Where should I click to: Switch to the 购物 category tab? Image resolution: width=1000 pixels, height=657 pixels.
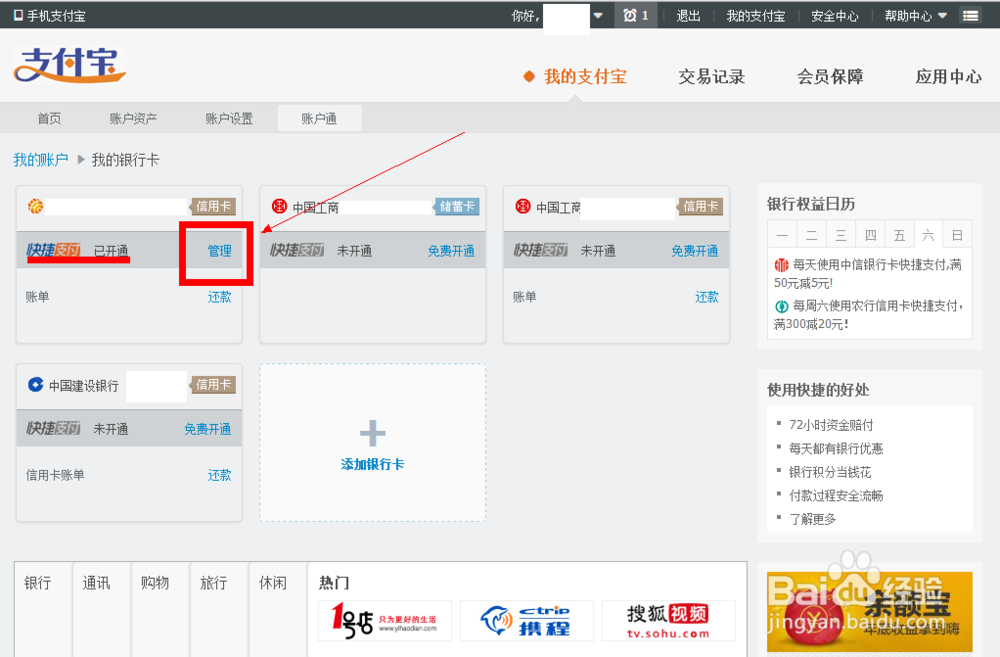pos(155,582)
